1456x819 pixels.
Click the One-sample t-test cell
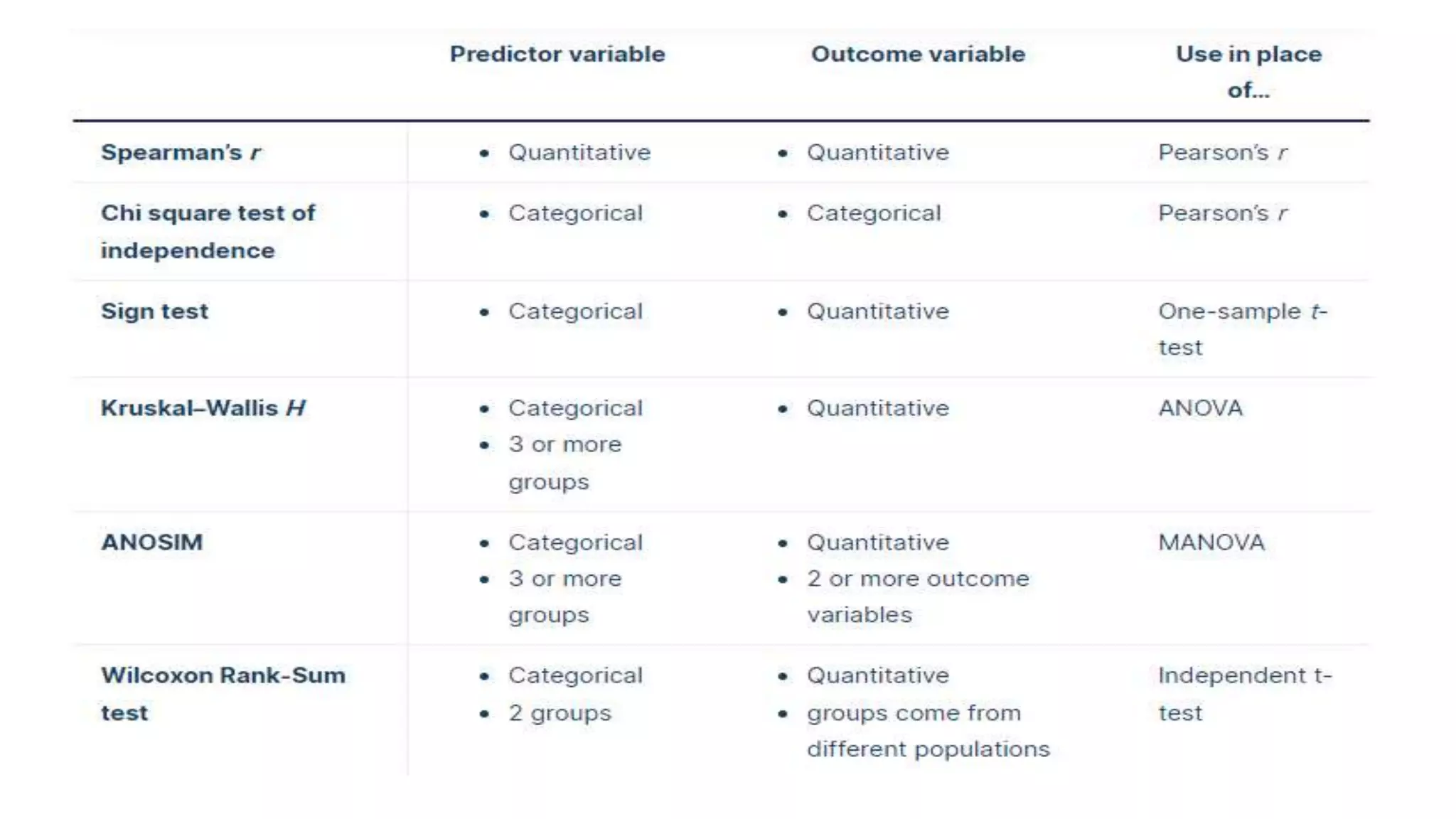1242,329
